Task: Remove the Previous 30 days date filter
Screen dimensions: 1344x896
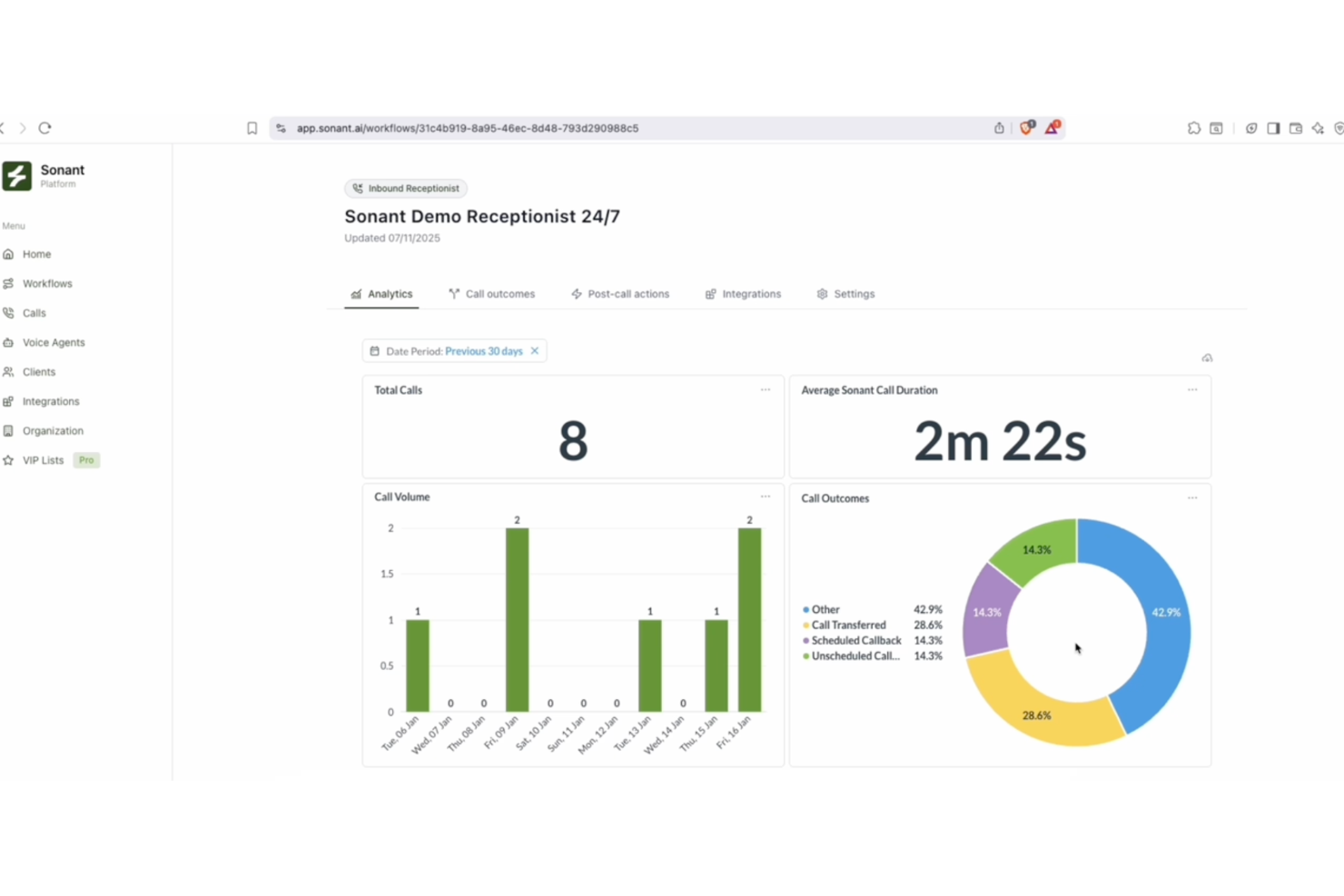Action: (x=535, y=350)
